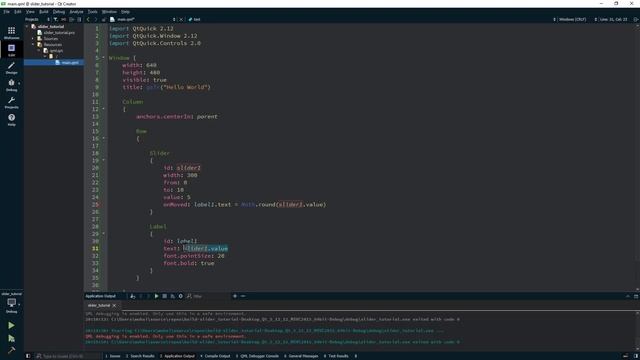Viewport: 640px width, 360px height.
Task: Attach debugger to running application
Action: (173, 296)
